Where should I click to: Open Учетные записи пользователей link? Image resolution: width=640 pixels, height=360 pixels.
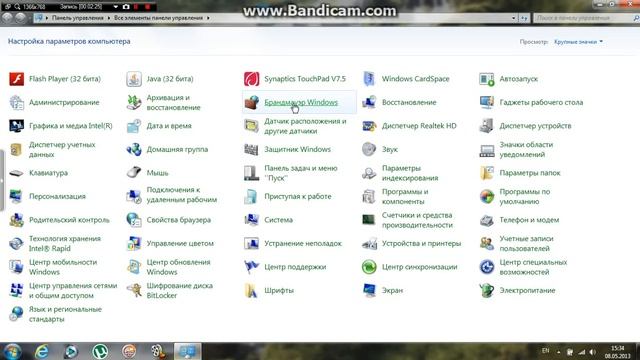tap(526, 243)
